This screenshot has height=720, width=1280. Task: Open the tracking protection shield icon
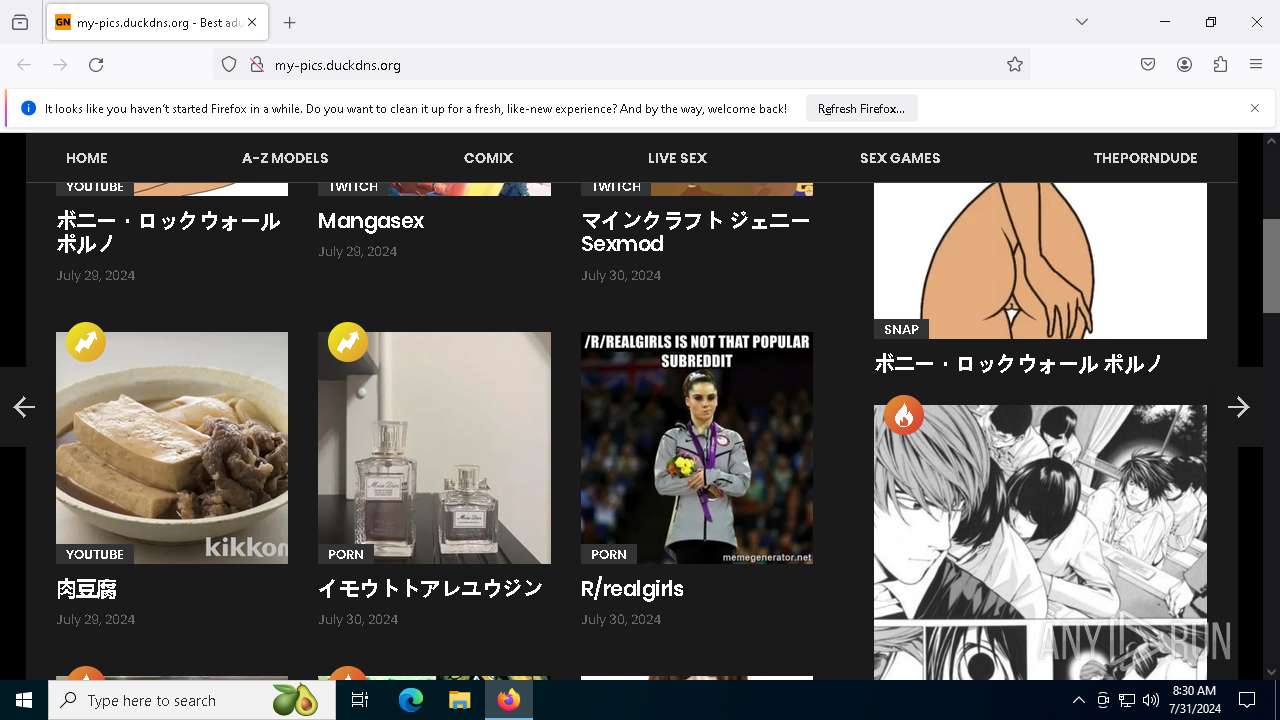[x=229, y=65]
